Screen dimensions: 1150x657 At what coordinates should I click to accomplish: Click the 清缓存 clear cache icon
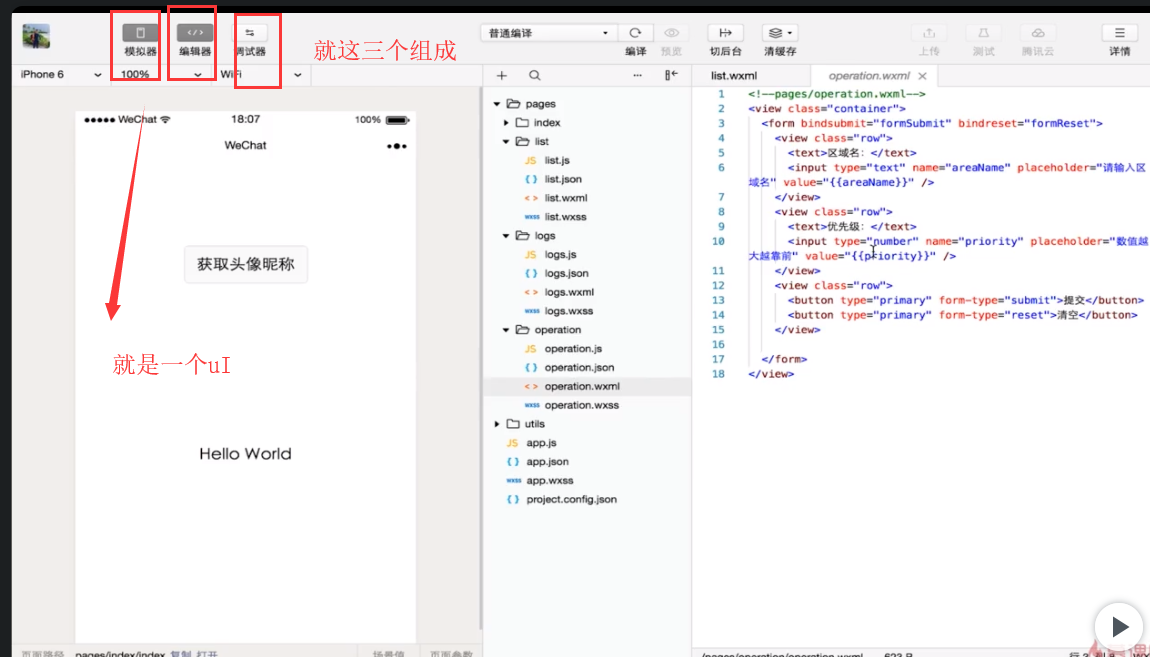(x=780, y=33)
